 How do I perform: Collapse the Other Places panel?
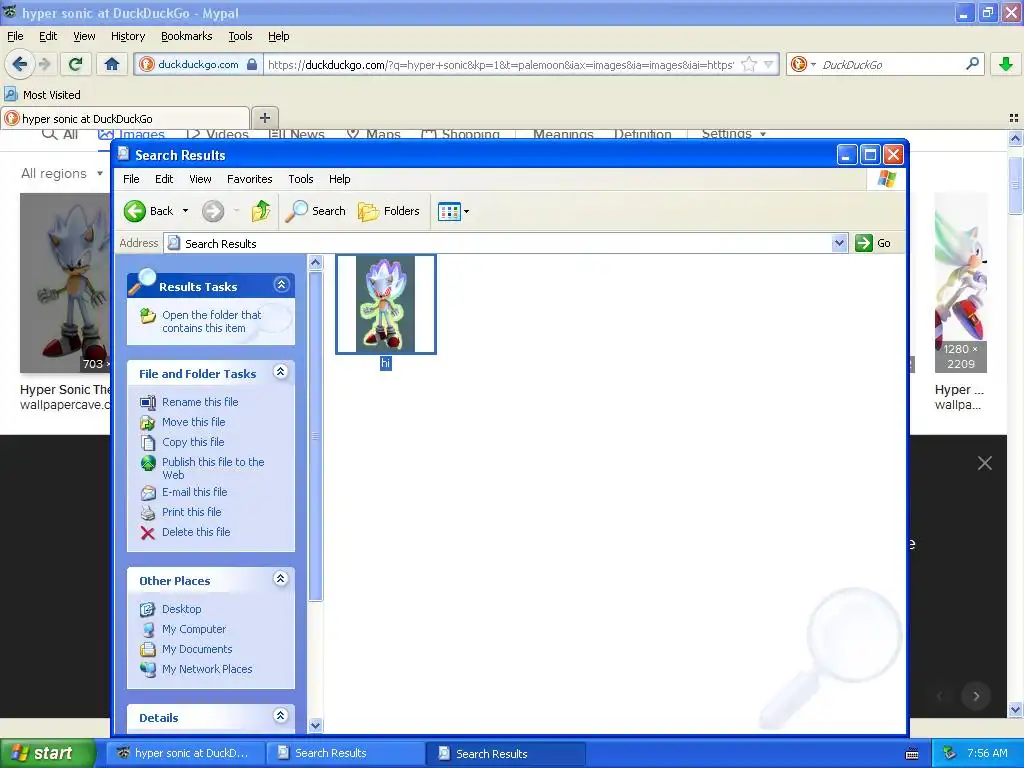coord(281,579)
